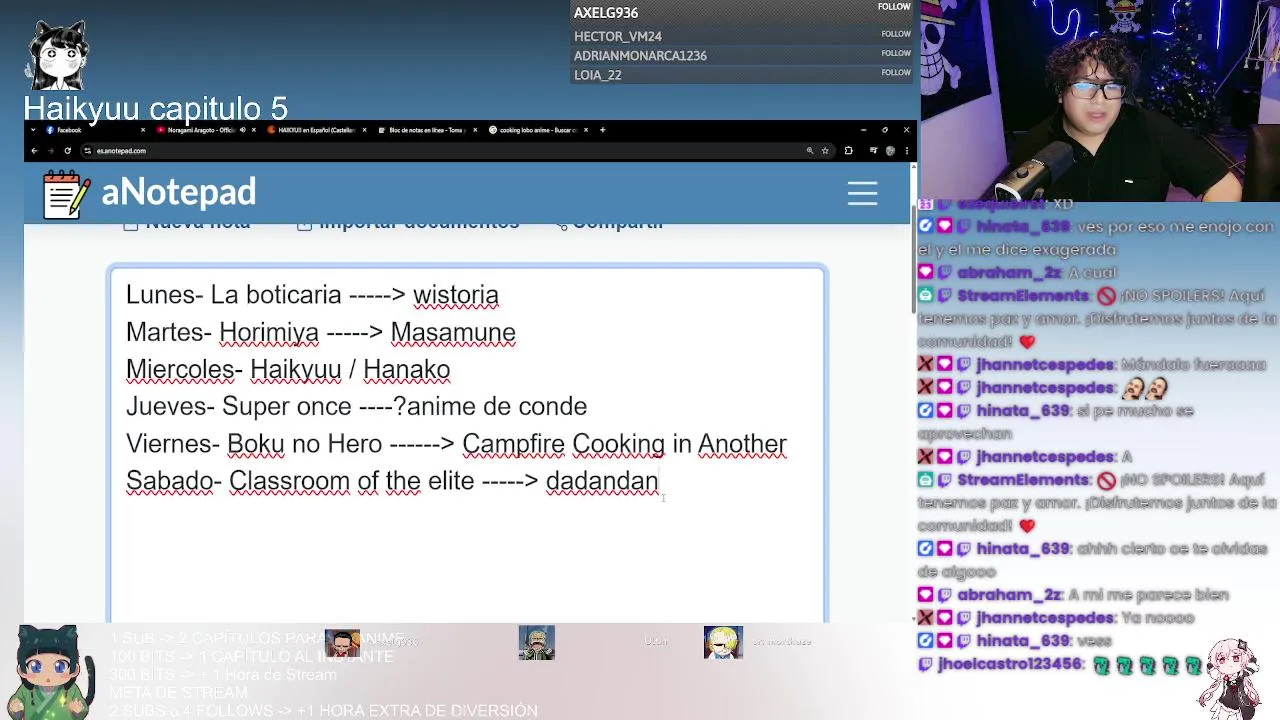Click on 'Masamune' in the Martes line
This screenshot has width=1280, height=720.
[453, 332]
